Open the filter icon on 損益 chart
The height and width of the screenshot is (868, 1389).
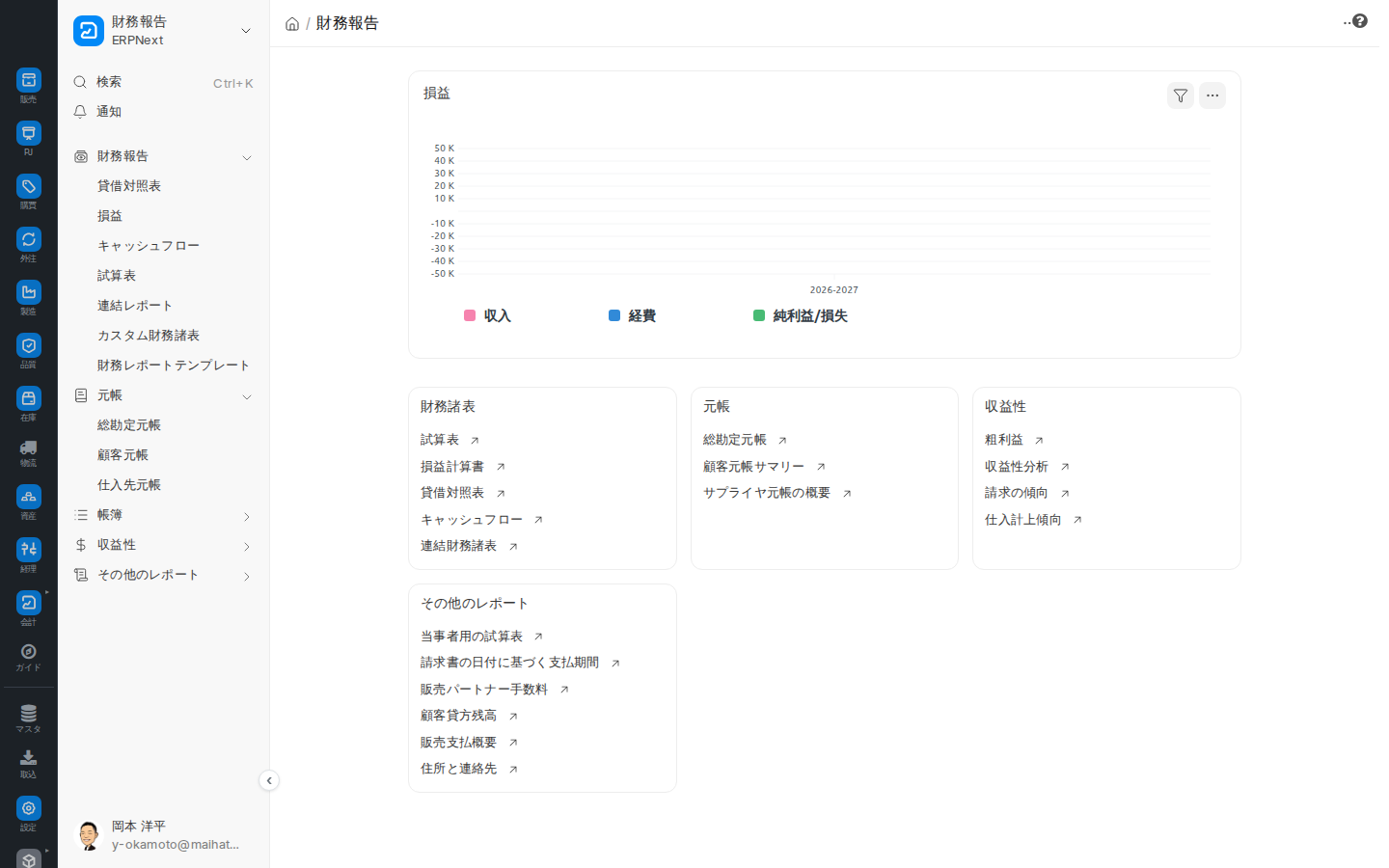pos(1181,95)
